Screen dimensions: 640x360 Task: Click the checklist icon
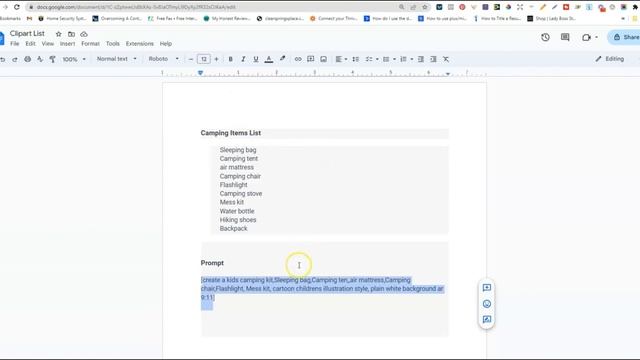369,59
